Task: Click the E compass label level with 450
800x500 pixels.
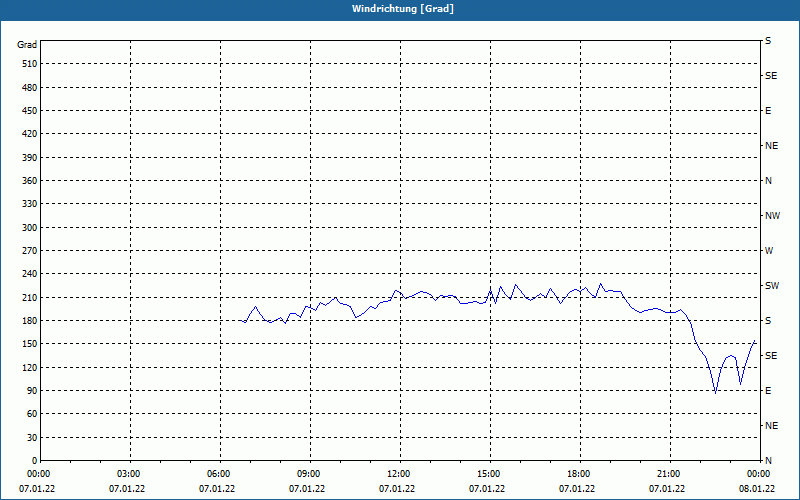Action: pyautogui.click(x=768, y=111)
